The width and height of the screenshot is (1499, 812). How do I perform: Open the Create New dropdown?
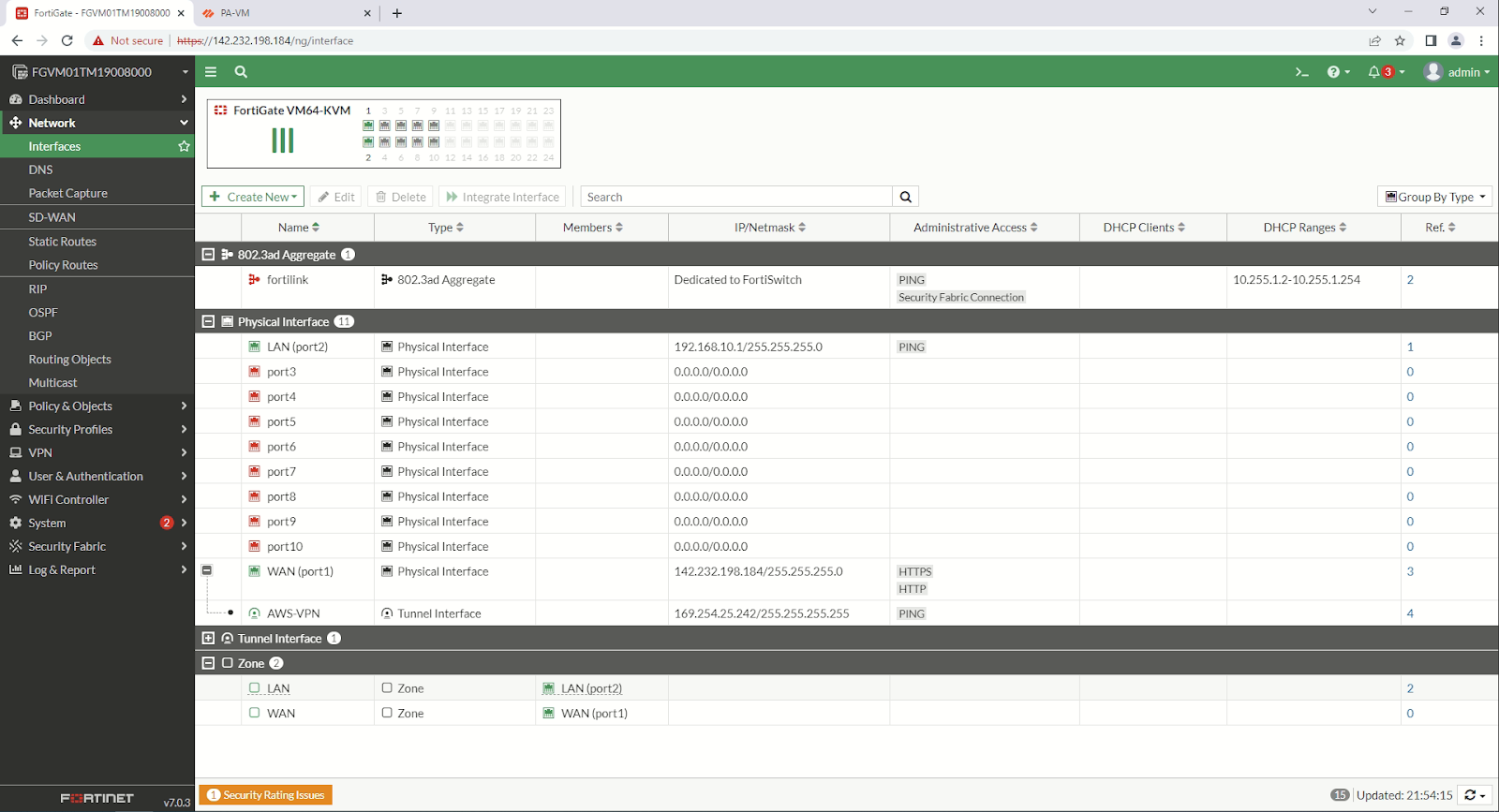pyautogui.click(x=253, y=197)
